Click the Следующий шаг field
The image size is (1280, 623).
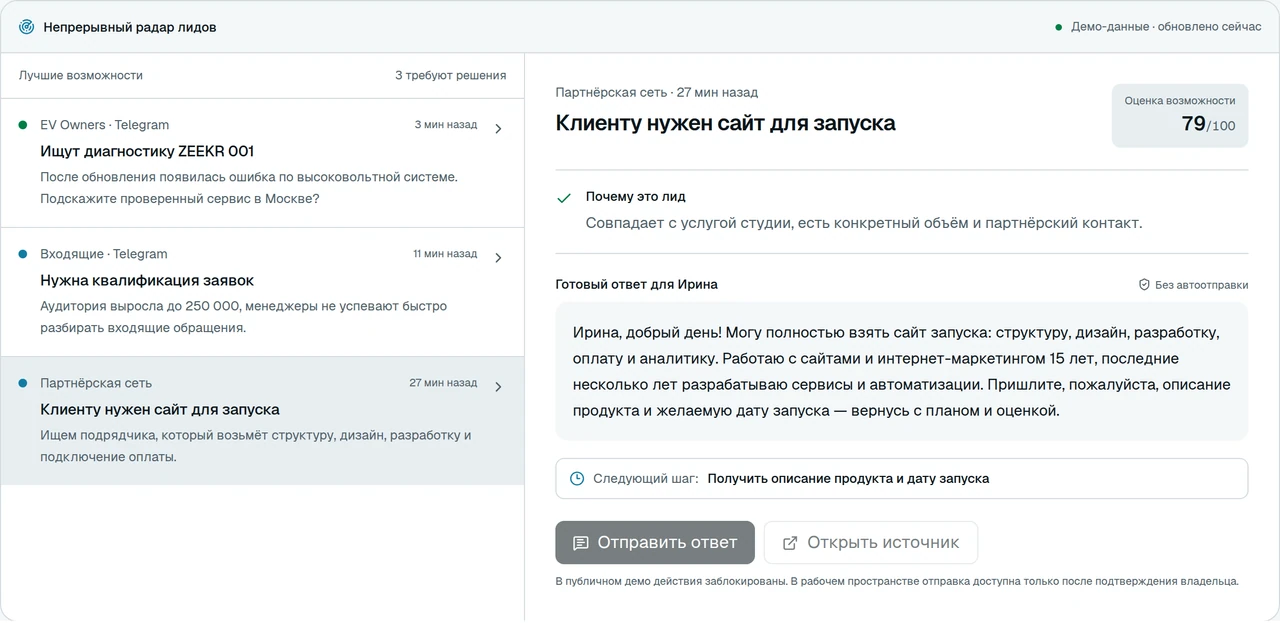pyautogui.click(x=902, y=479)
